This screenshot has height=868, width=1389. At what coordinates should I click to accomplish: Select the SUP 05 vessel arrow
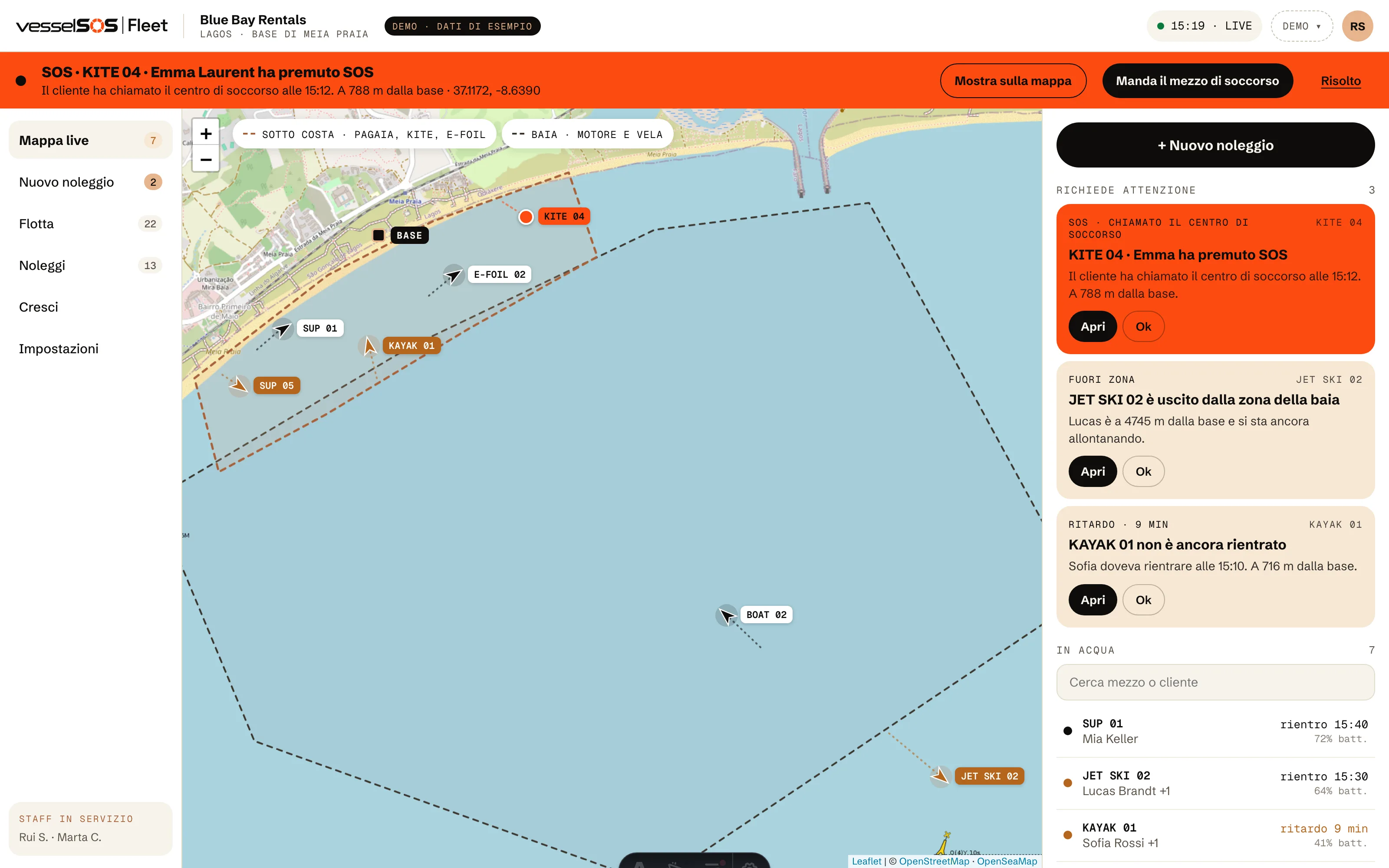(x=239, y=386)
